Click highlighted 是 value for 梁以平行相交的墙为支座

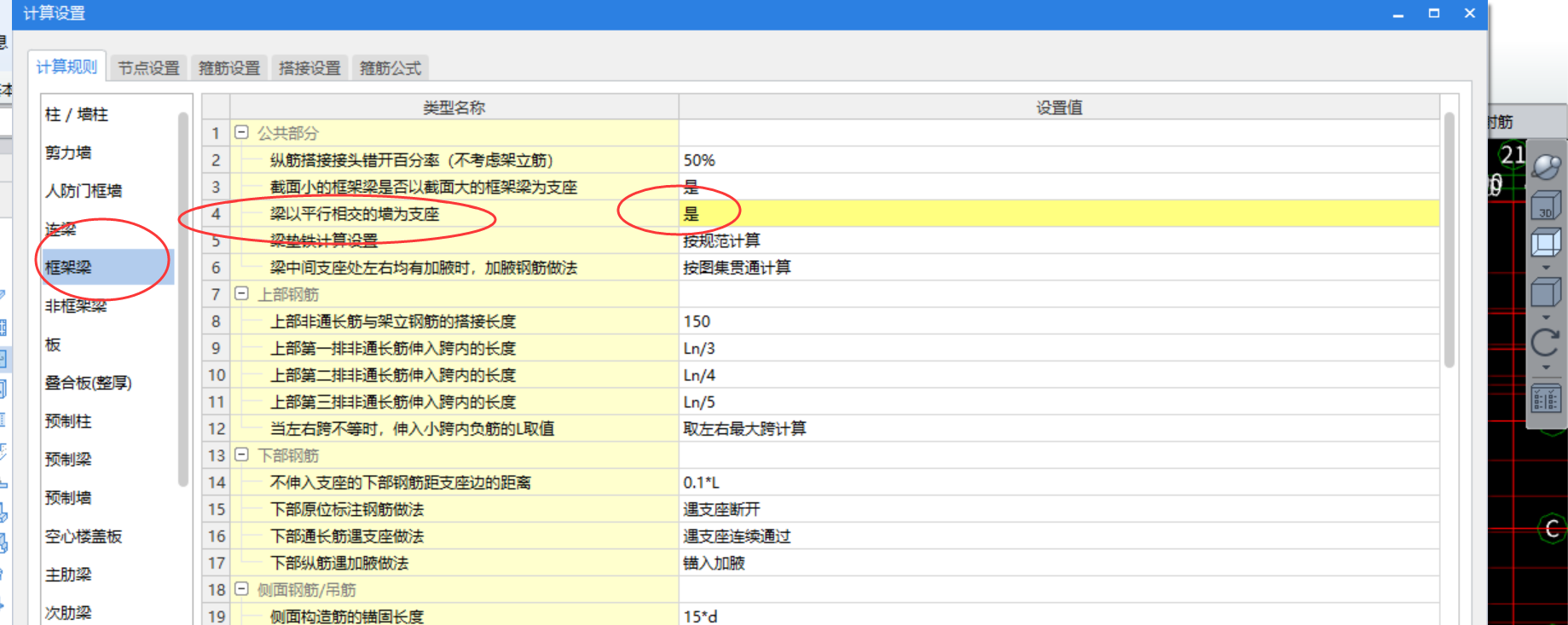click(691, 214)
